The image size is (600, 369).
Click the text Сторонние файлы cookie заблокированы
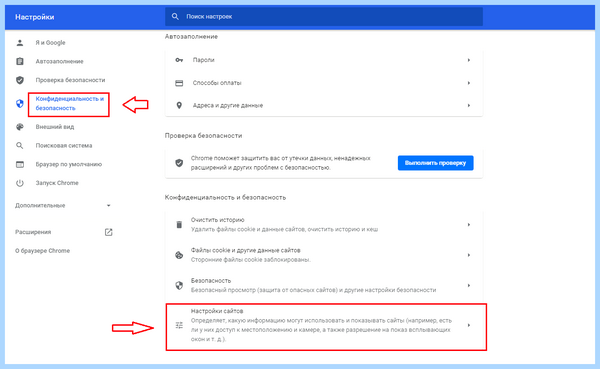[x=251, y=260]
